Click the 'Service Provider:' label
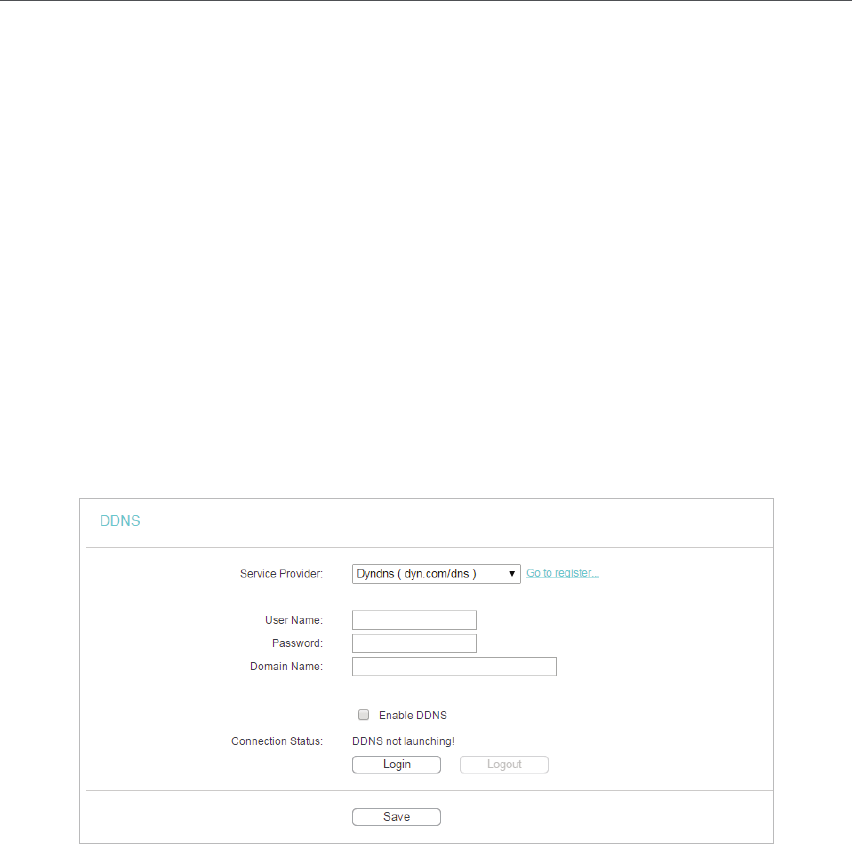 (x=281, y=574)
